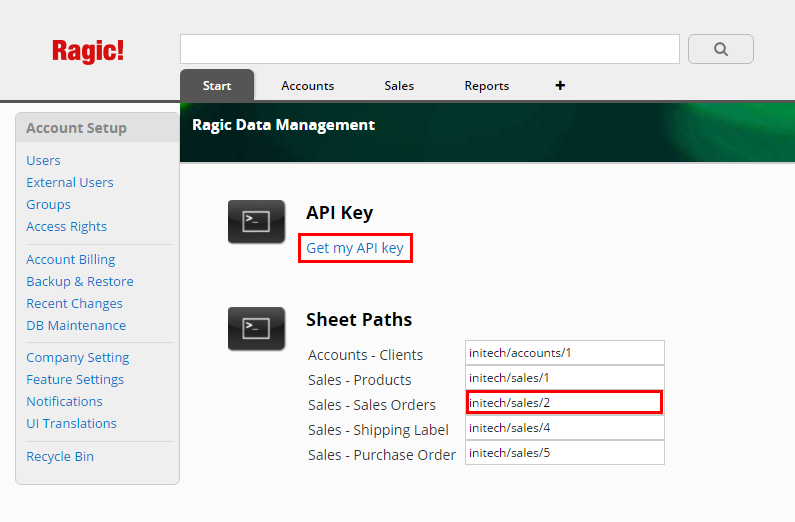Open the Recycle Bin link
Image resolution: width=795 pixels, height=522 pixels.
point(60,457)
